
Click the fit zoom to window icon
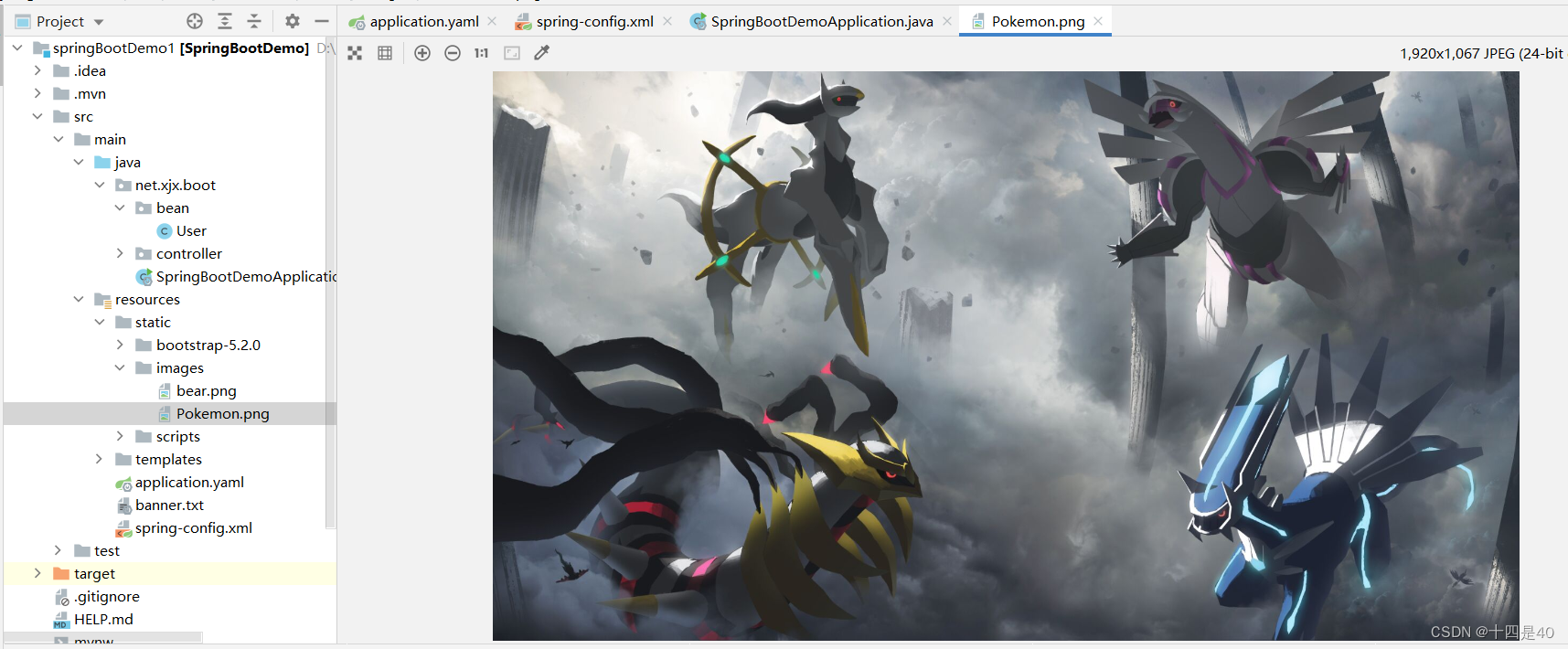(x=512, y=53)
